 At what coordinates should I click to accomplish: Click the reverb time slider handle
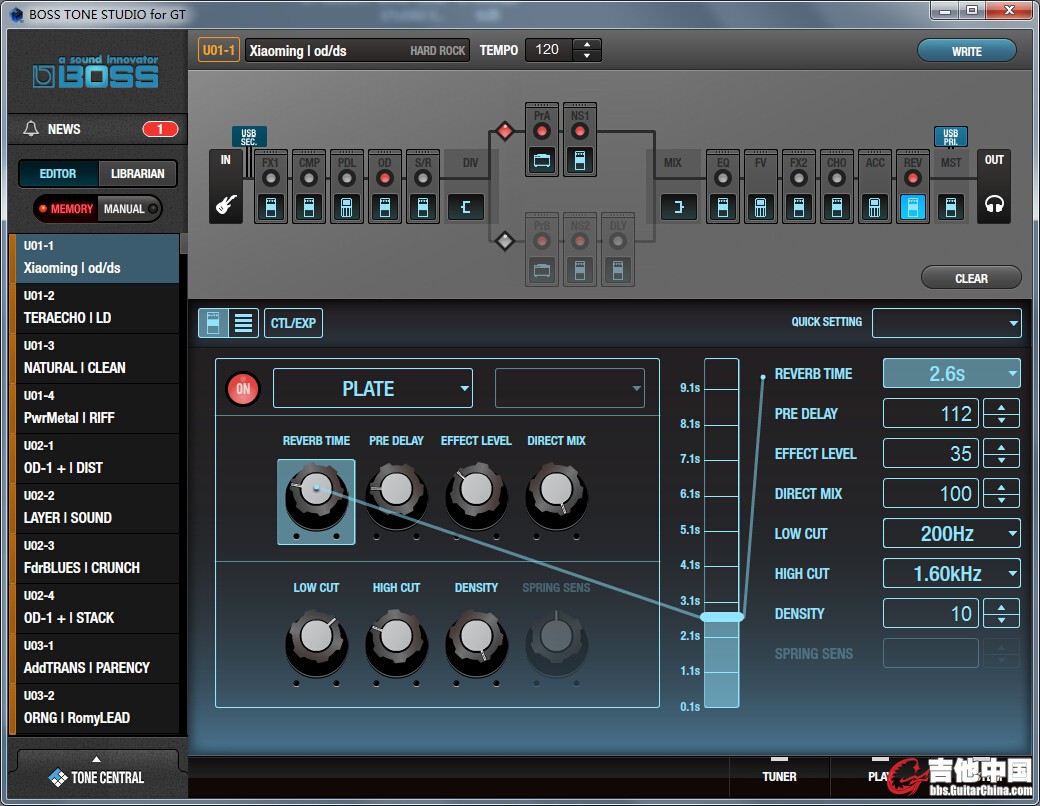click(x=722, y=617)
